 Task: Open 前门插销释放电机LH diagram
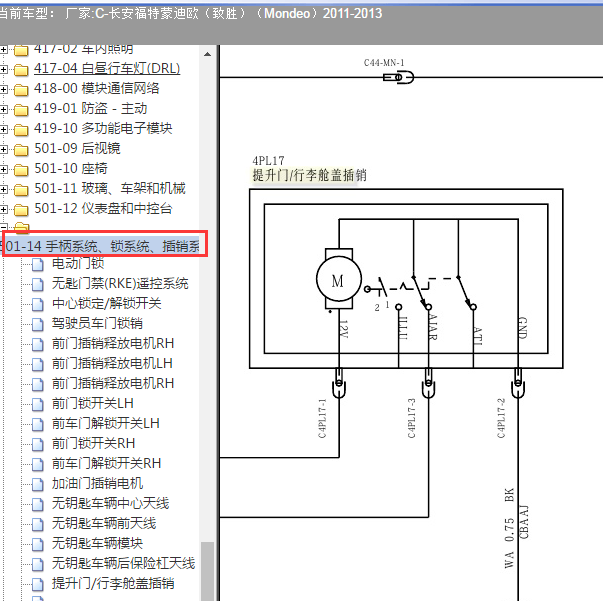112,364
